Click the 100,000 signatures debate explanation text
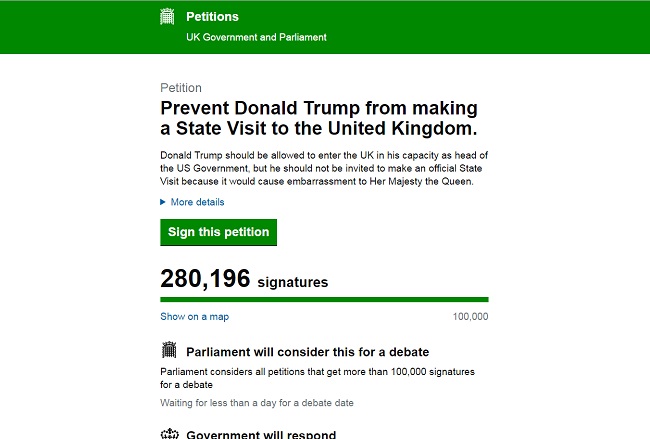This screenshot has height=439, width=650. (317, 378)
